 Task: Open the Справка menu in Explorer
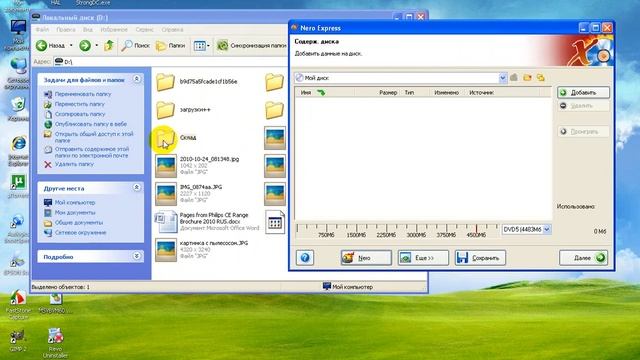(172, 29)
